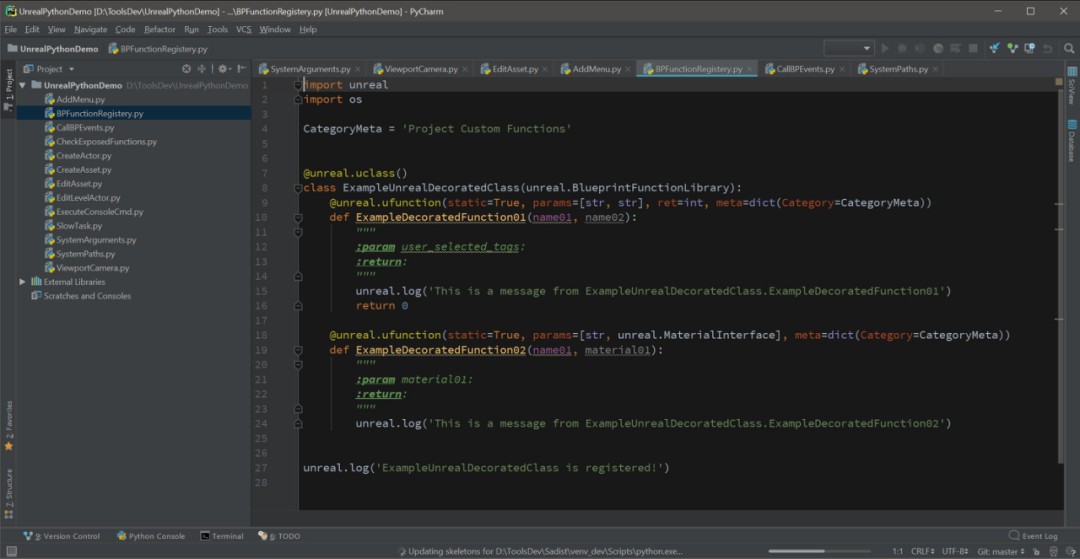Close the SystemPaths.py tab

tap(935, 70)
